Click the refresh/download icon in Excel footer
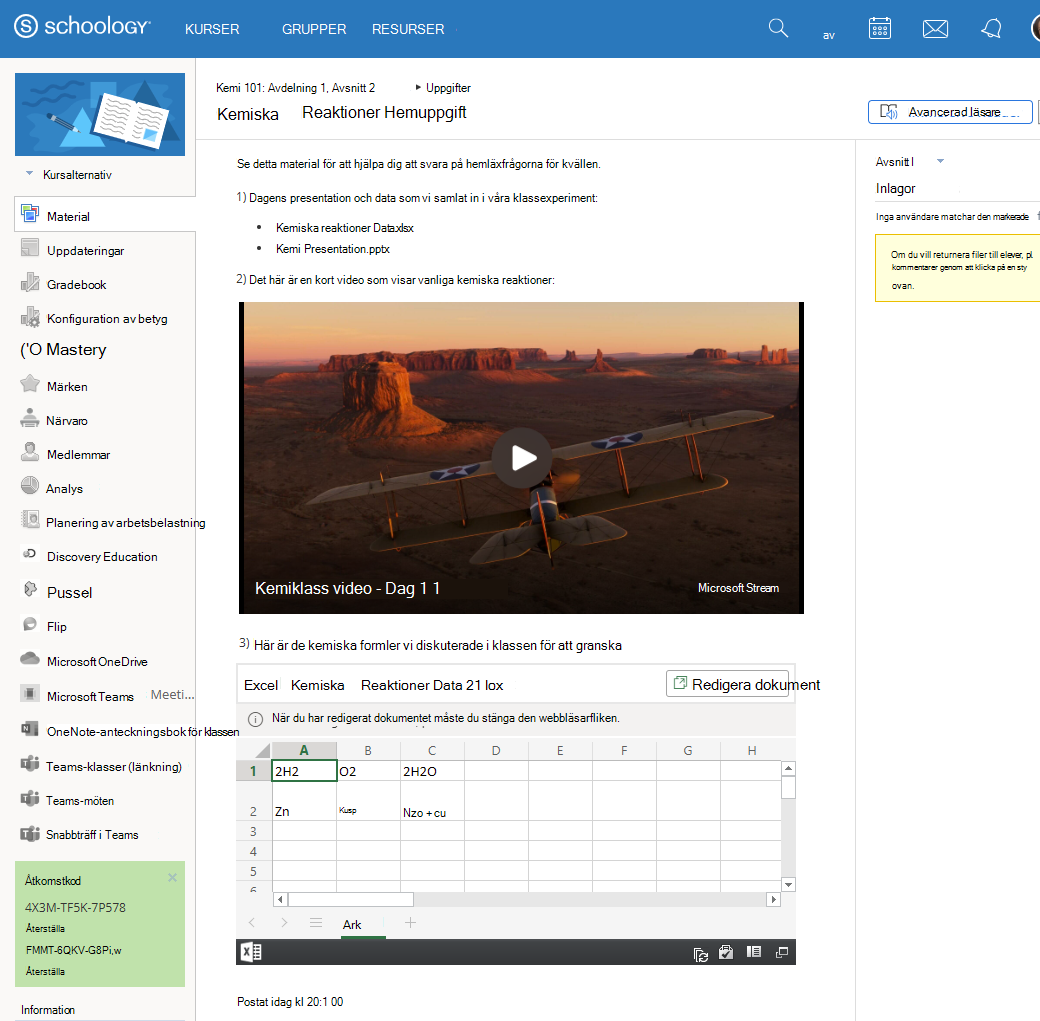 click(x=700, y=954)
